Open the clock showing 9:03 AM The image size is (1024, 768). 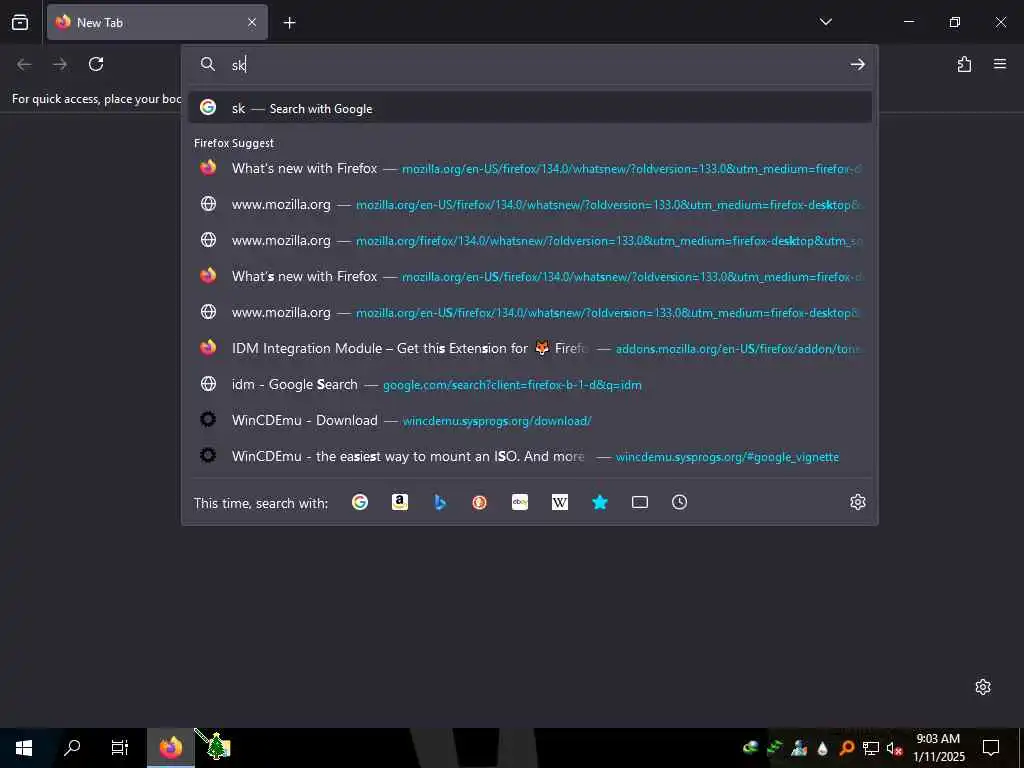coord(938,748)
